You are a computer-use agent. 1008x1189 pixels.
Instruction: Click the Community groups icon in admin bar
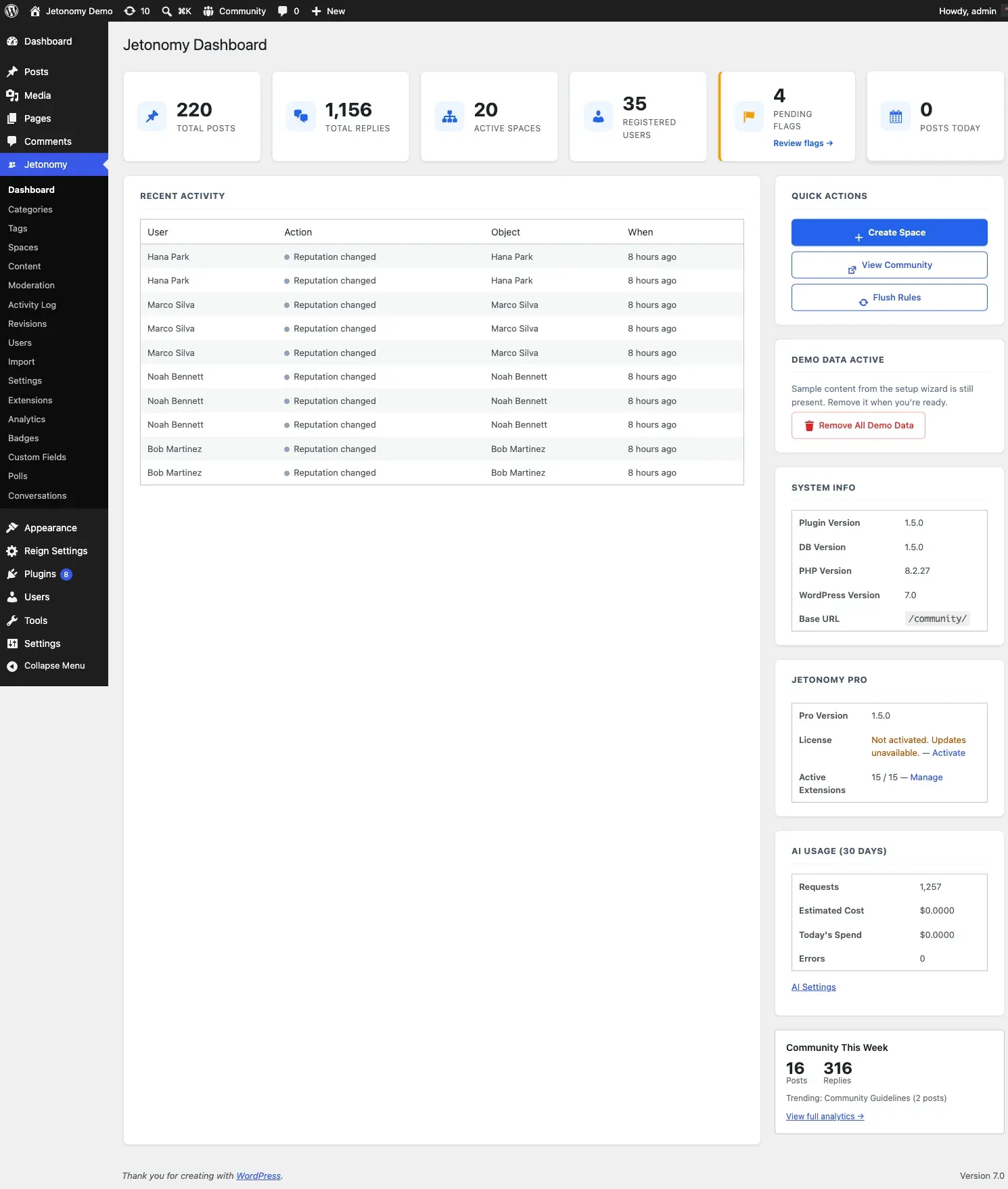click(x=208, y=11)
